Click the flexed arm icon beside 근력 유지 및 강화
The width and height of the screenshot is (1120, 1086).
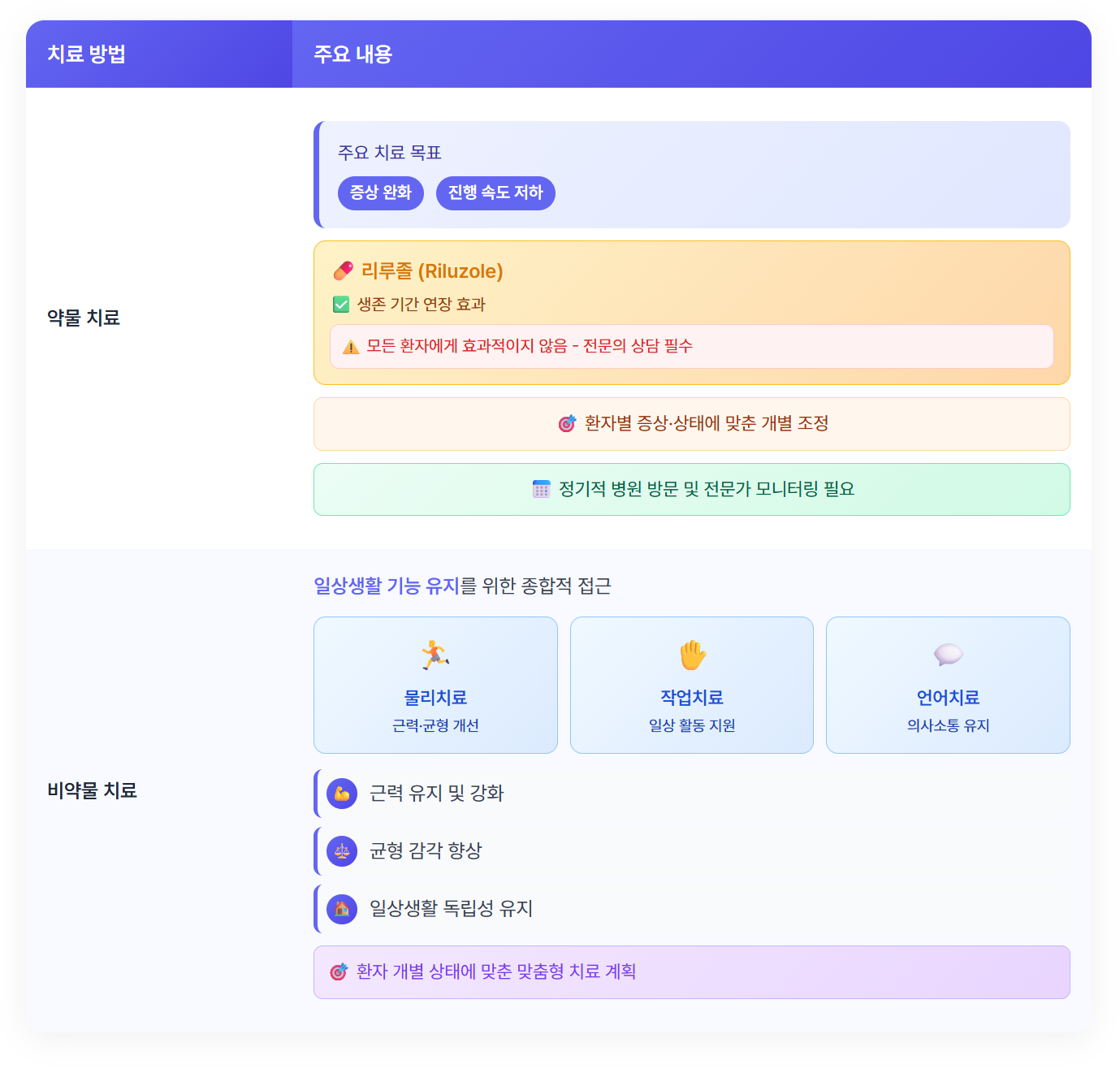click(x=342, y=794)
